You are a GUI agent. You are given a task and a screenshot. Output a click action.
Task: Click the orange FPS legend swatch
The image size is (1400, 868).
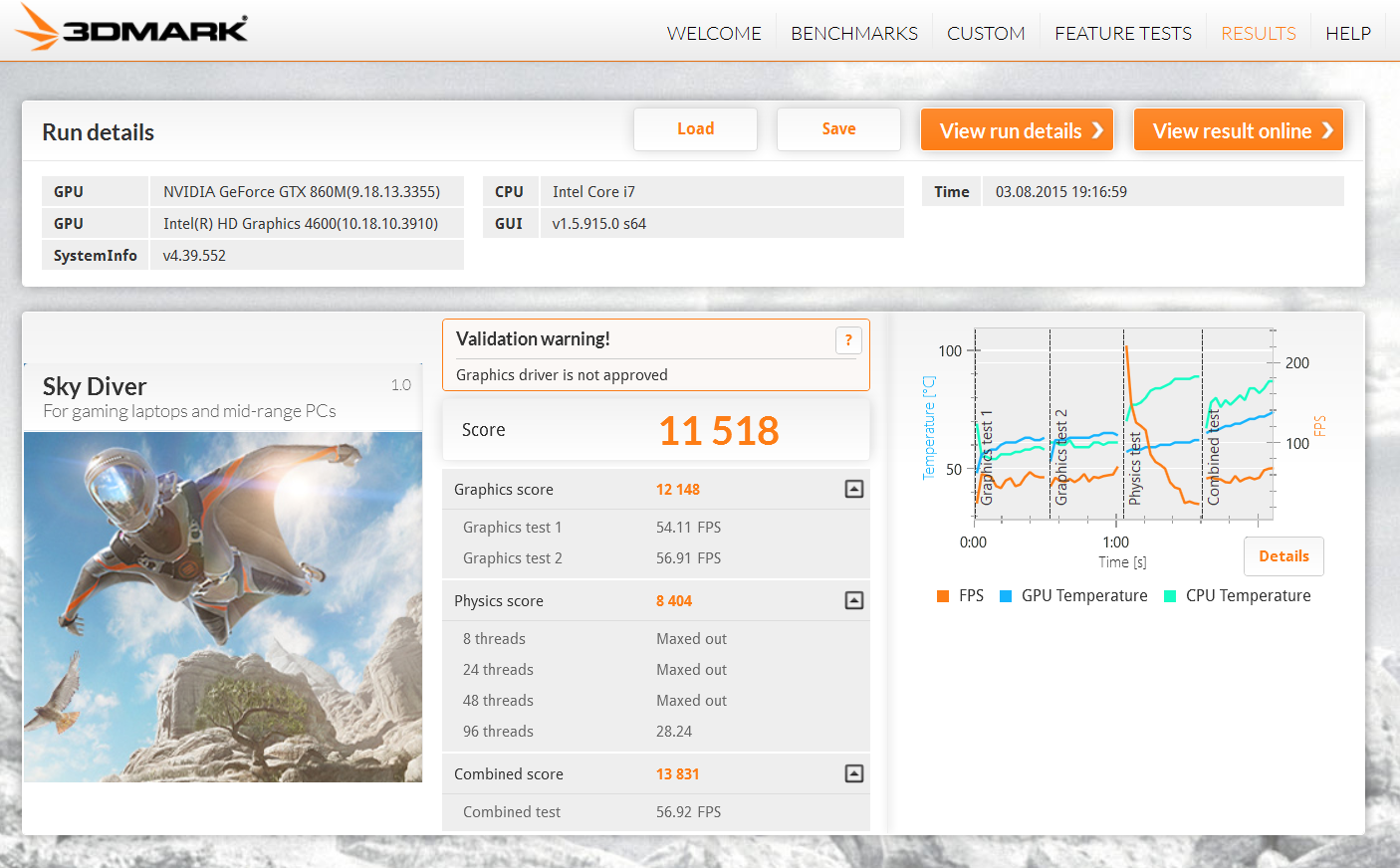point(943,596)
